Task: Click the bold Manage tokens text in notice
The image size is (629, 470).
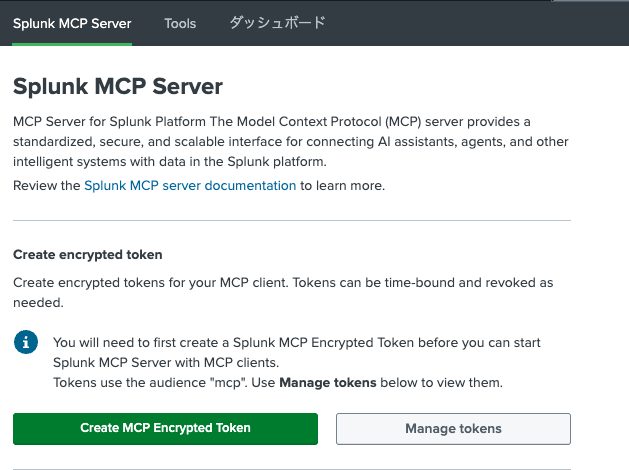Action: click(328, 383)
